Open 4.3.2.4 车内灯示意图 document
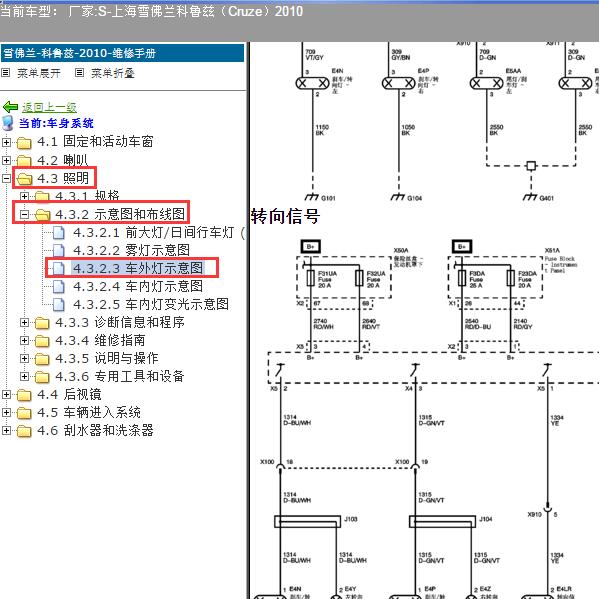The width and height of the screenshot is (599, 599). (138, 286)
